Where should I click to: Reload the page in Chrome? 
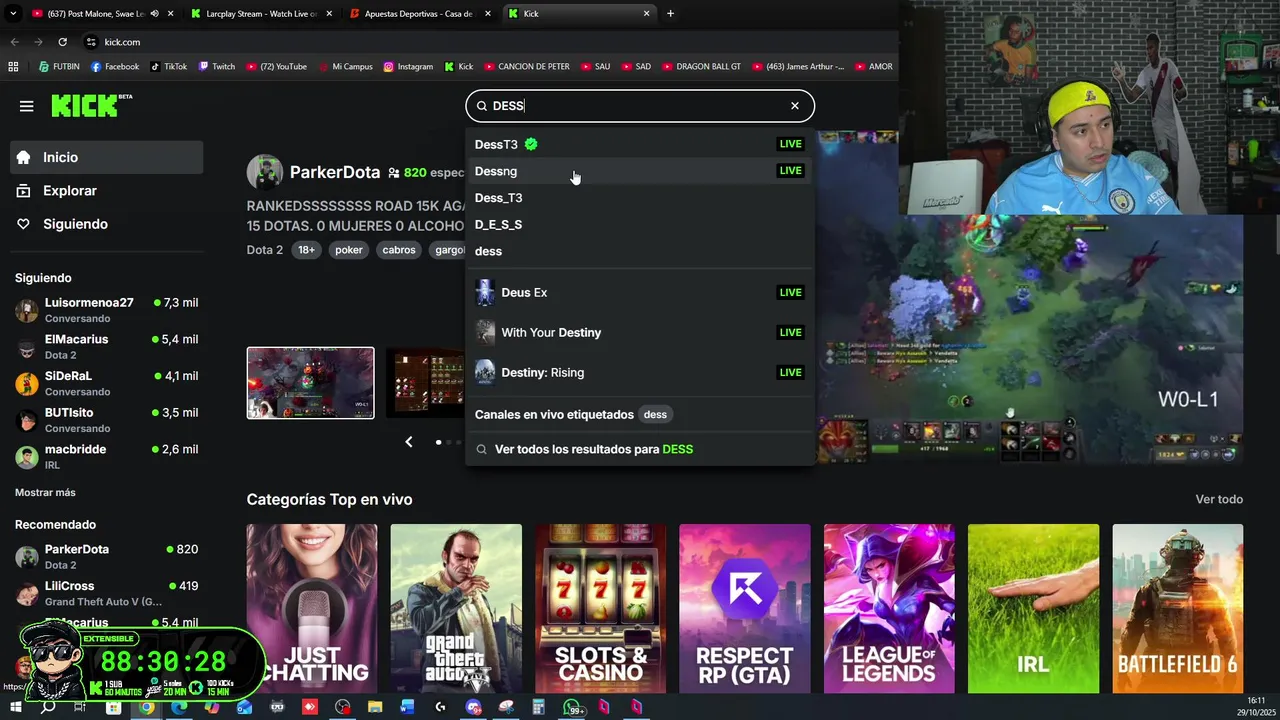click(x=62, y=42)
